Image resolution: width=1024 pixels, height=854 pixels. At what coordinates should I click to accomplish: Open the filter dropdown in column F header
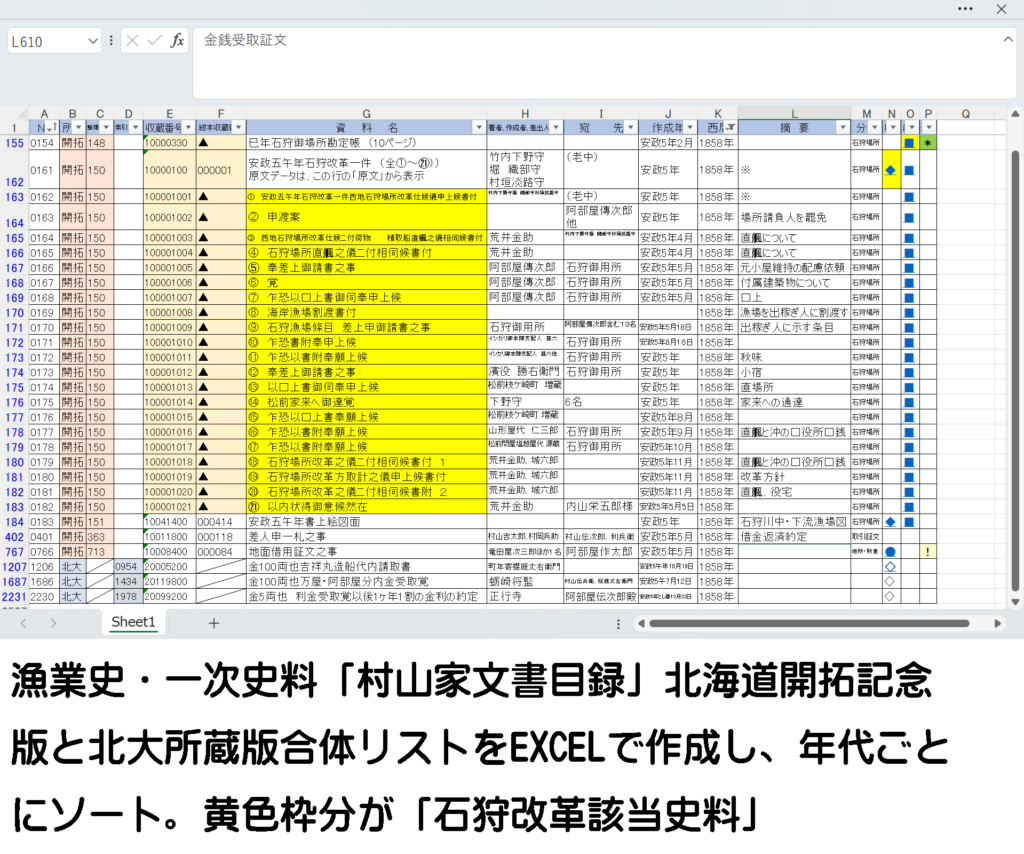238,127
